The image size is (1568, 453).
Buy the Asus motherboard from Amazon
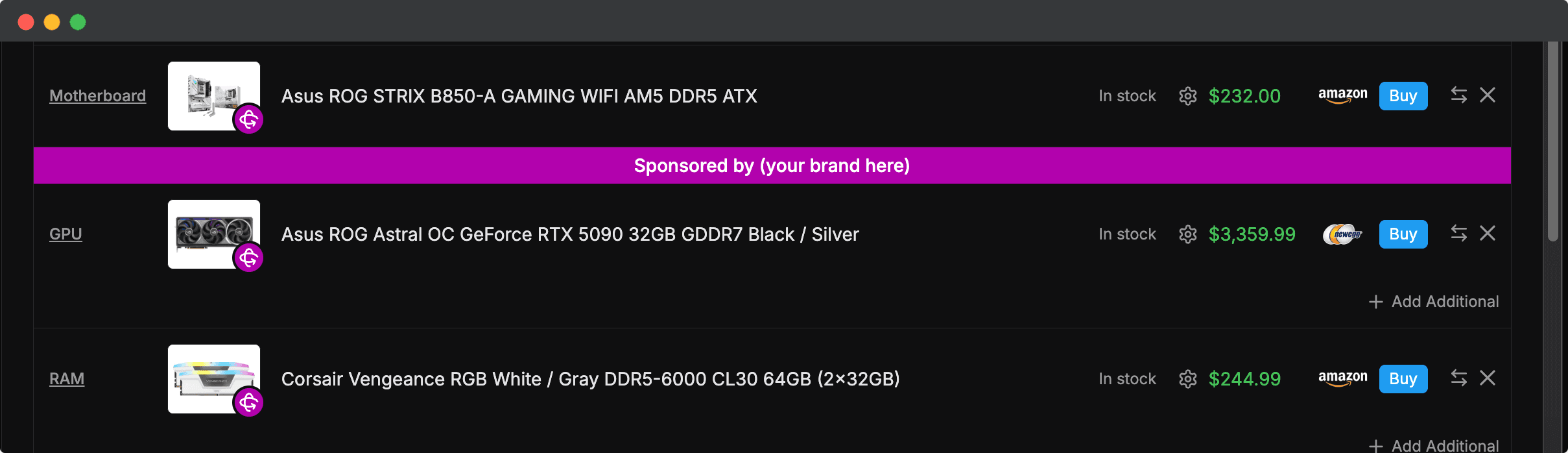coord(1403,96)
